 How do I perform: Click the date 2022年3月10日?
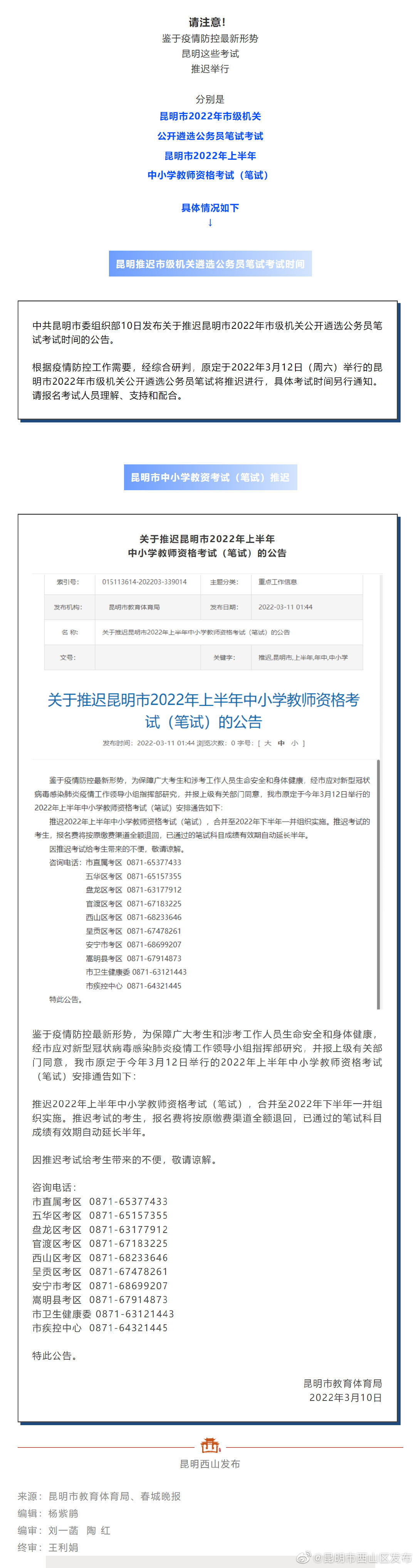pos(346,1397)
